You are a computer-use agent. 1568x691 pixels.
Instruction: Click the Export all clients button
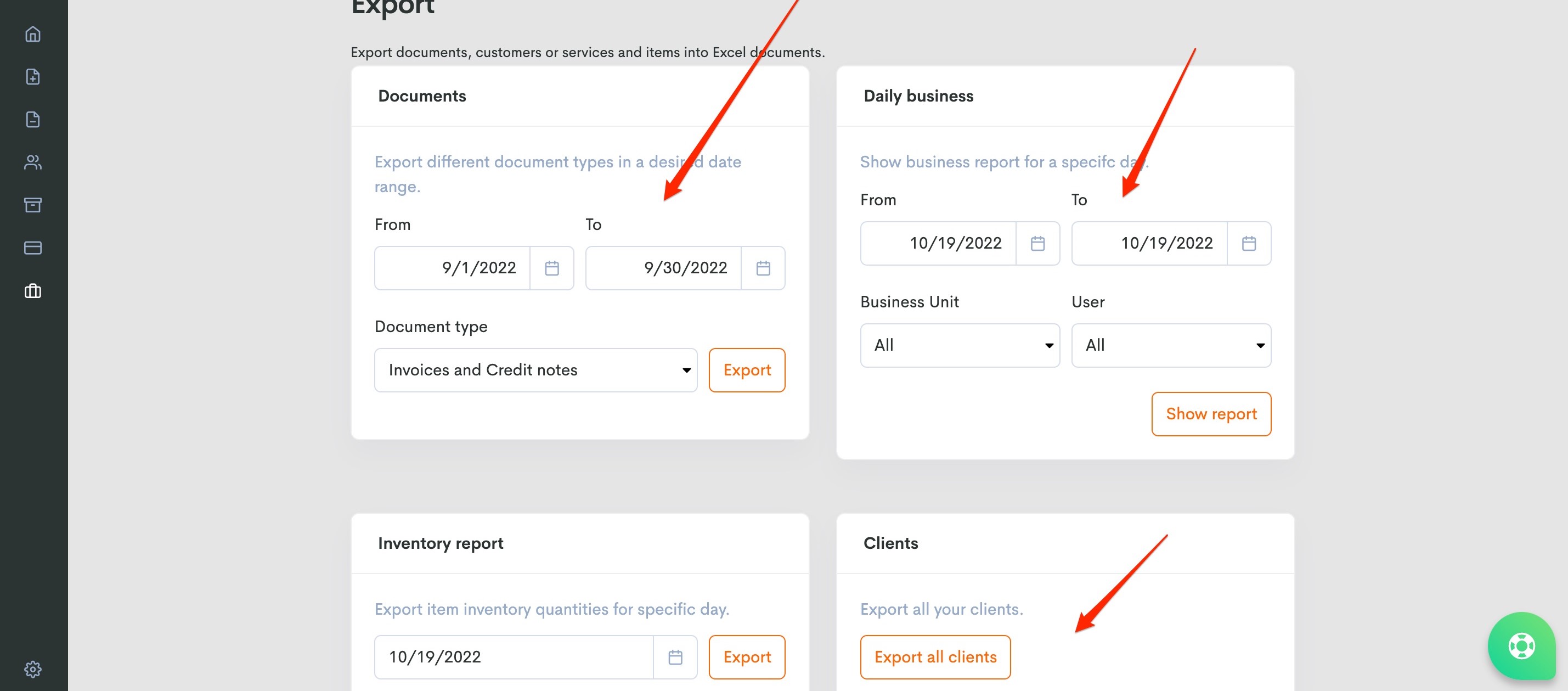point(935,657)
